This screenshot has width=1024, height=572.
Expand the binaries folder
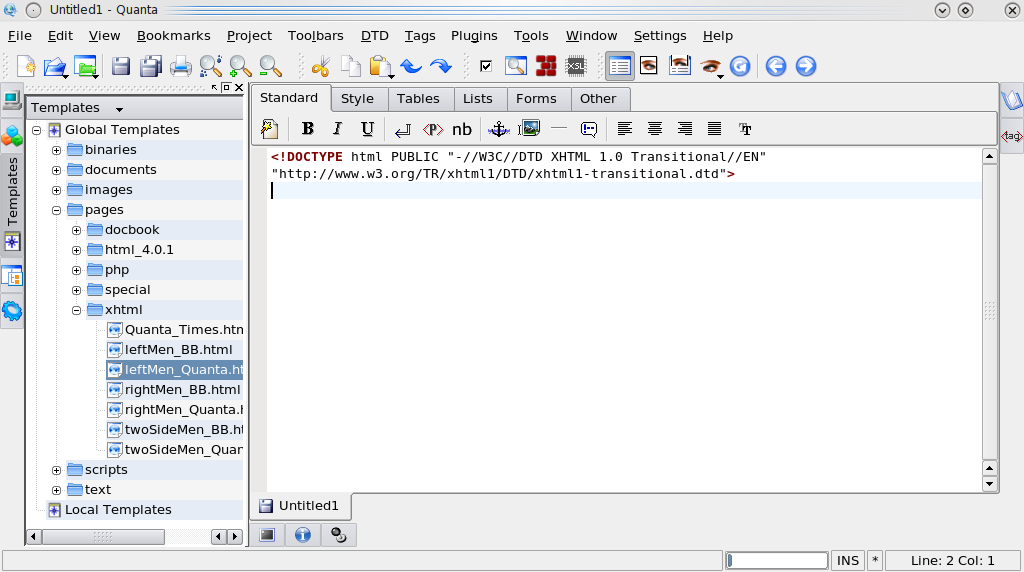click(x=57, y=150)
